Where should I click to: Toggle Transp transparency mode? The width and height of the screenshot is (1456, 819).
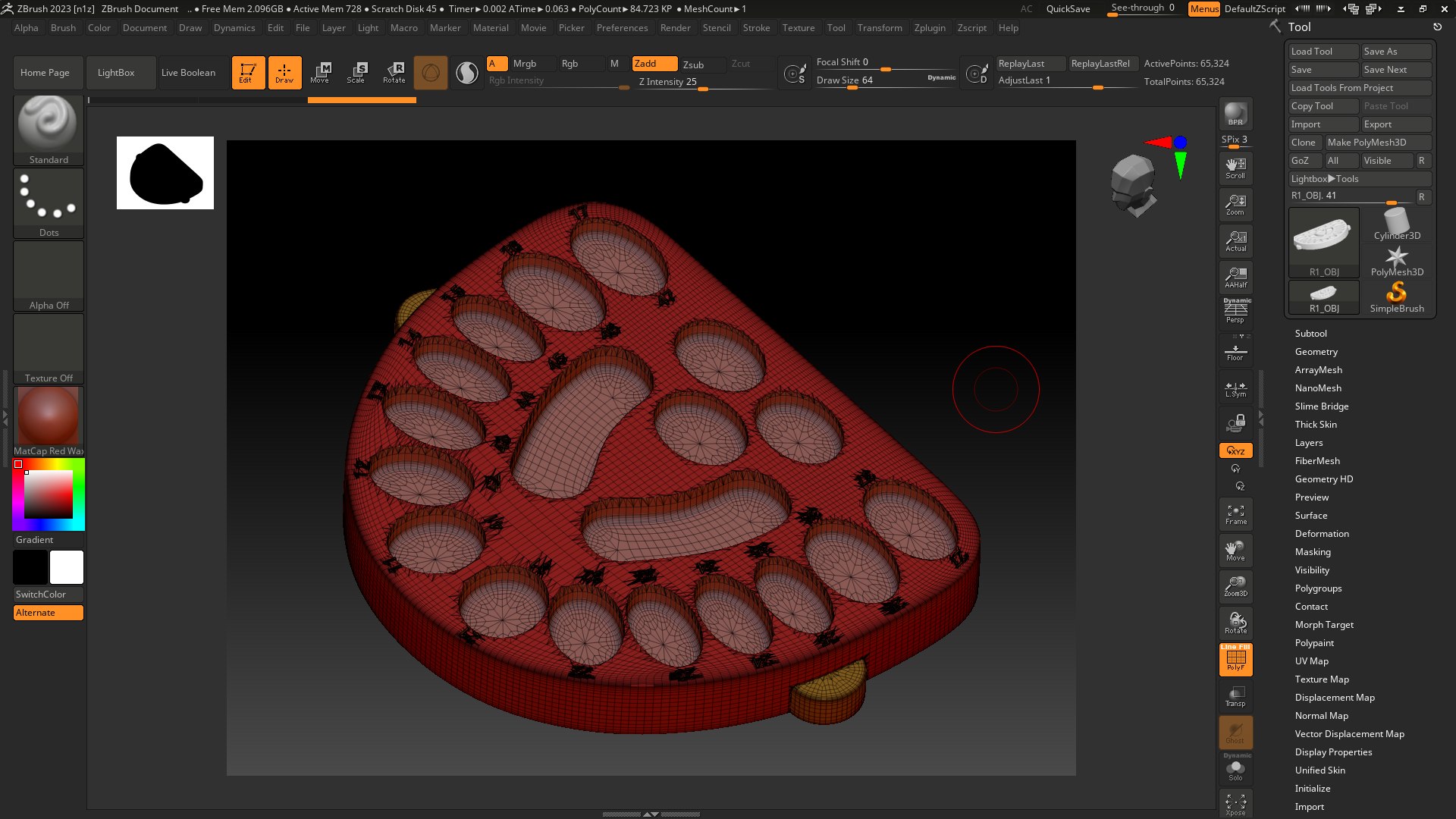tap(1235, 696)
